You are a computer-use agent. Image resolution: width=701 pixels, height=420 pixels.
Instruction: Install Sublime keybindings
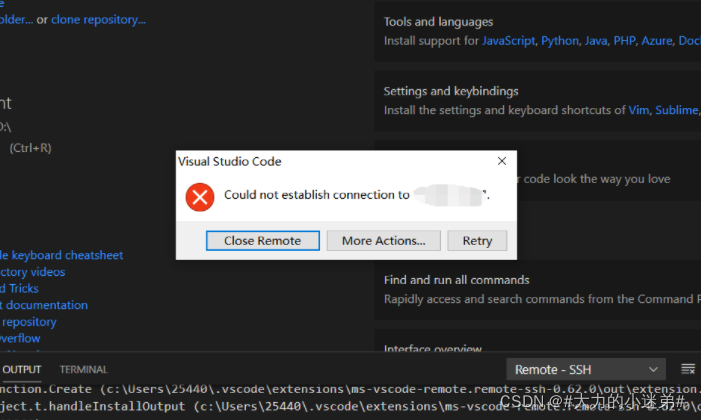[x=676, y=110]
